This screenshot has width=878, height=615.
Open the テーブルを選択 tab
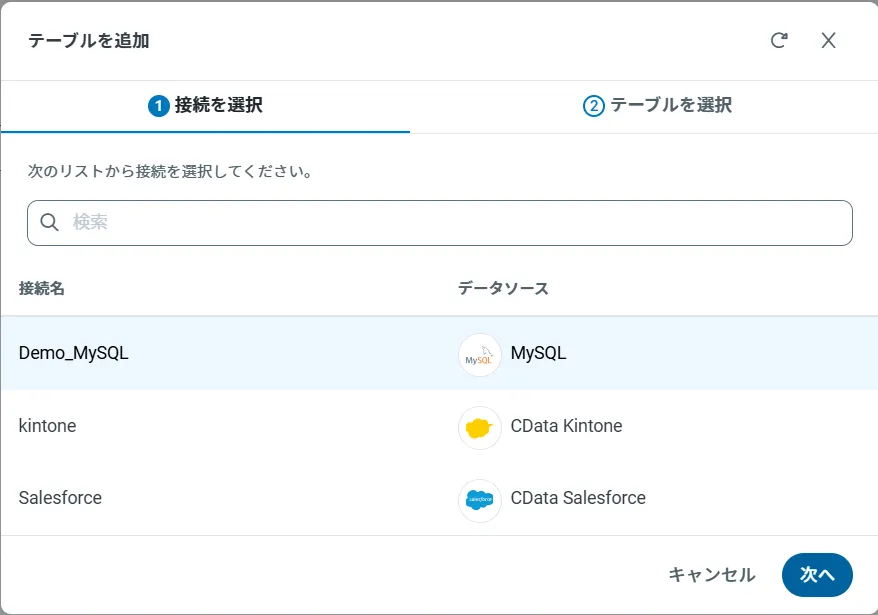(x=671, y=105)
